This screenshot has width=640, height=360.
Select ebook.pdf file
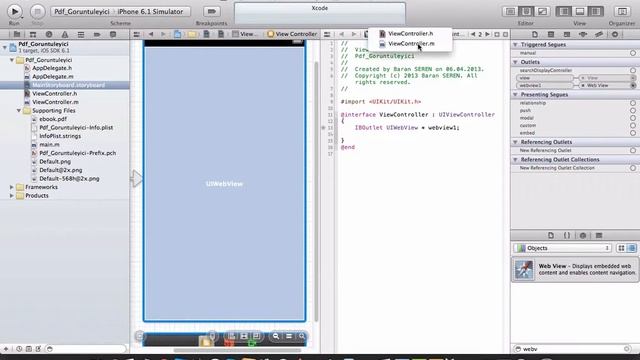pyautogui.click(x=53, y=119)
